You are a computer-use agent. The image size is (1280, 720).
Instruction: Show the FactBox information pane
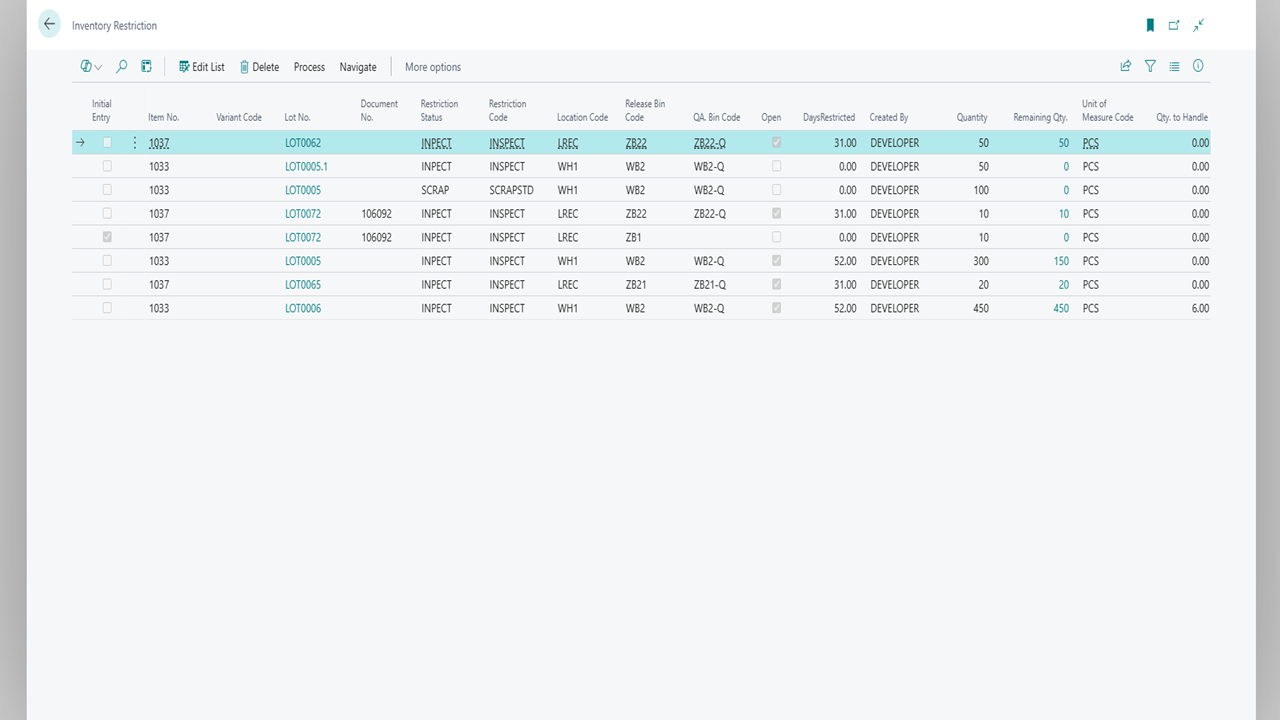coord(1198,67)
